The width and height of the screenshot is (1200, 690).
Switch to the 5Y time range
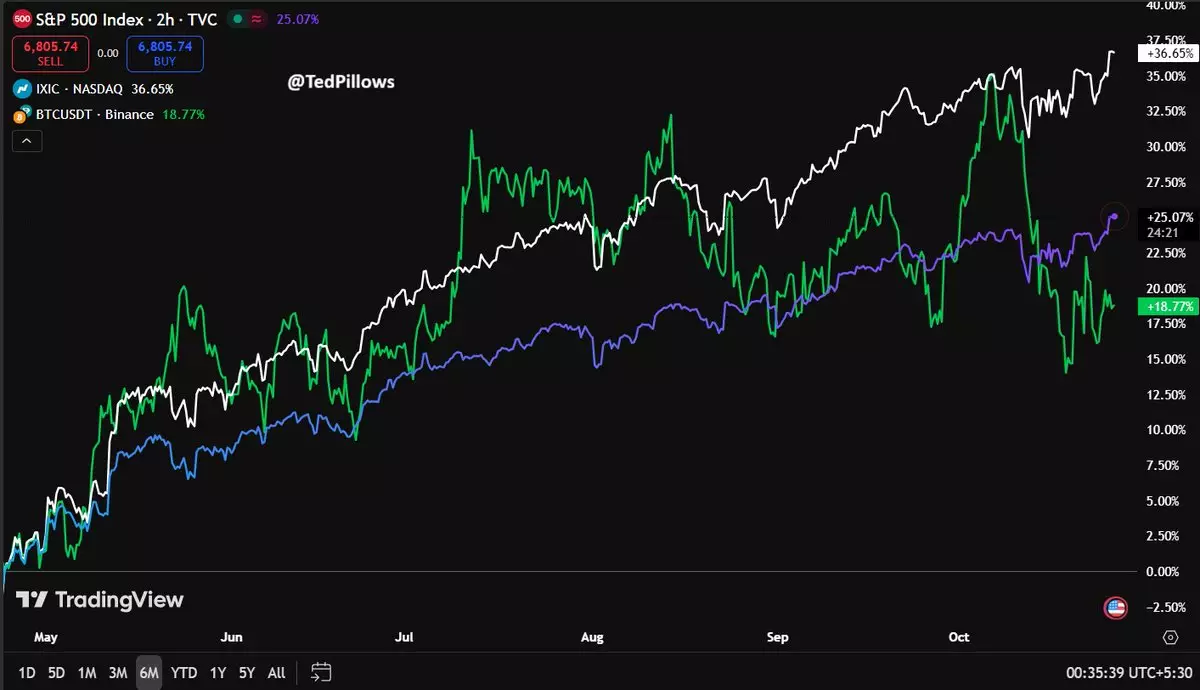[247, 673]
